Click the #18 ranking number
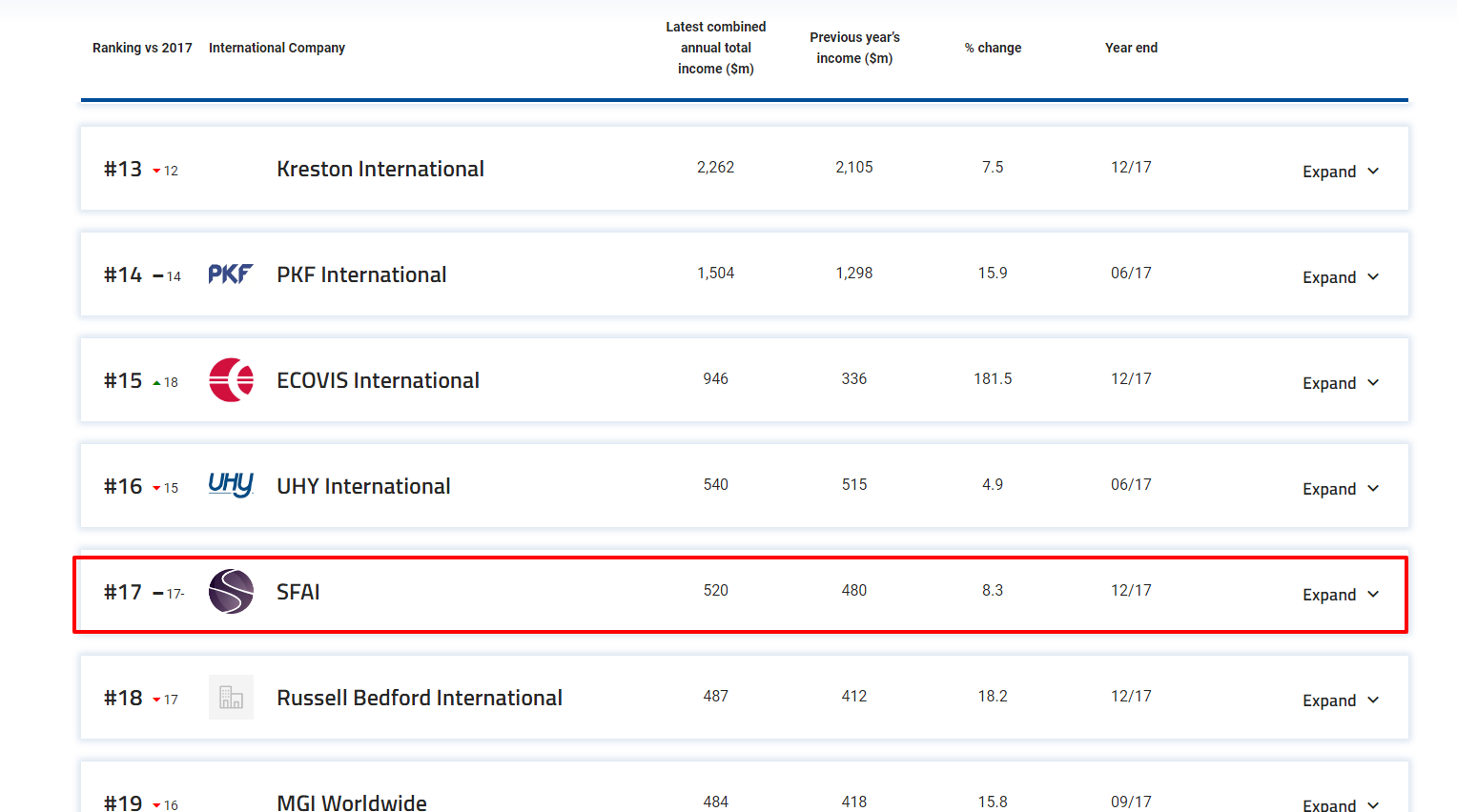This screenshot has height=812, width=1457. click(x=123, y=698)
